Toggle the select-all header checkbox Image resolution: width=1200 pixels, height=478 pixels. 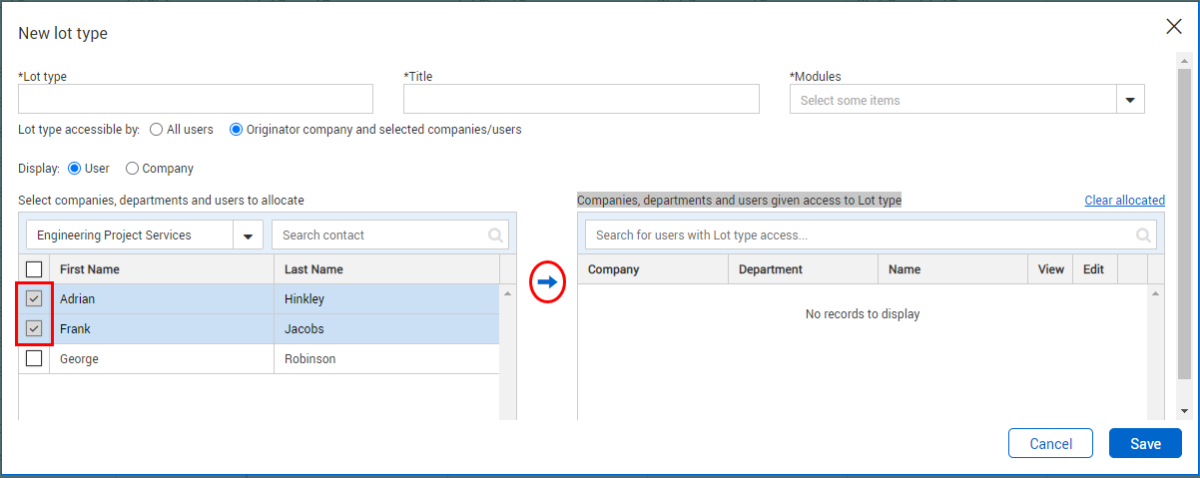pos(34,269)
